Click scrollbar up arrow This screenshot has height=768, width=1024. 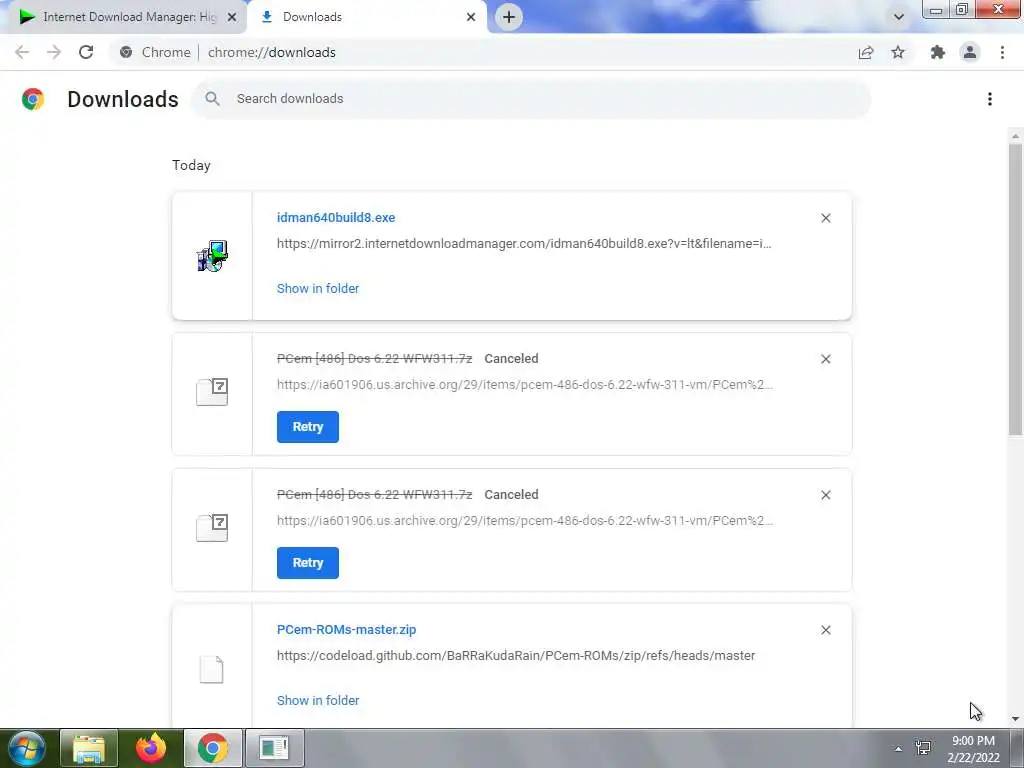pos(1015,136)
